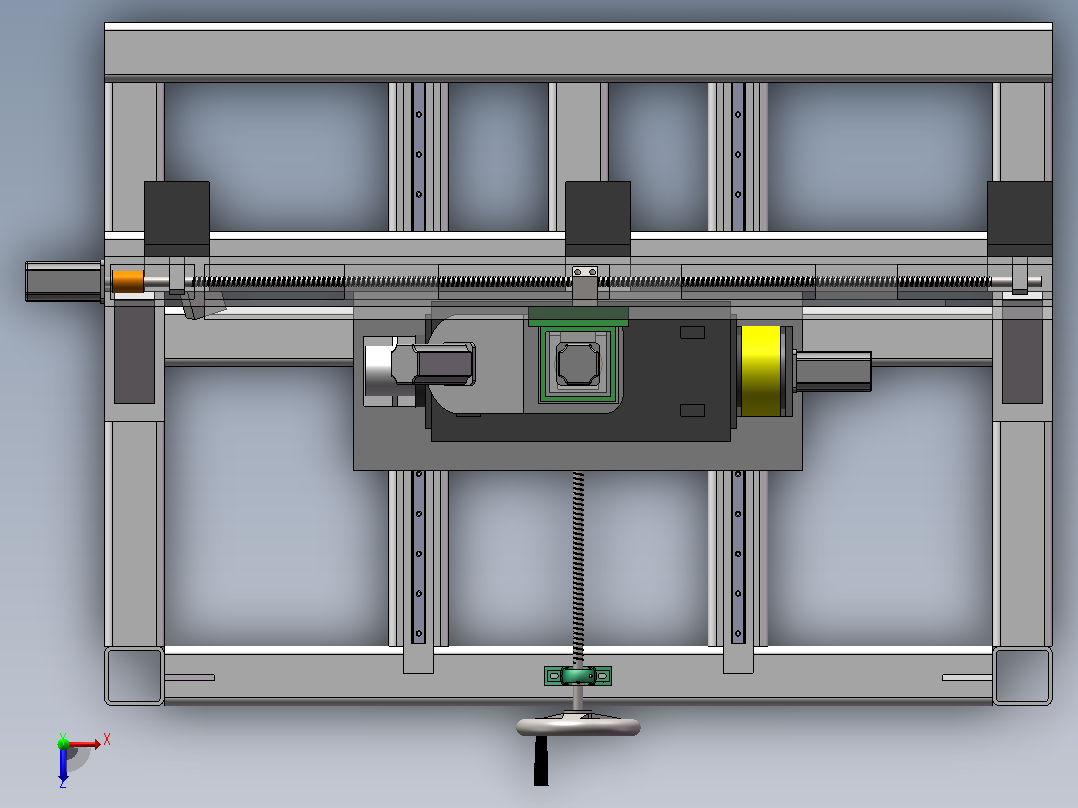Select the green square frame on carriage
The width and height of the screenshot is (1078, 808).
click(578, 364)
